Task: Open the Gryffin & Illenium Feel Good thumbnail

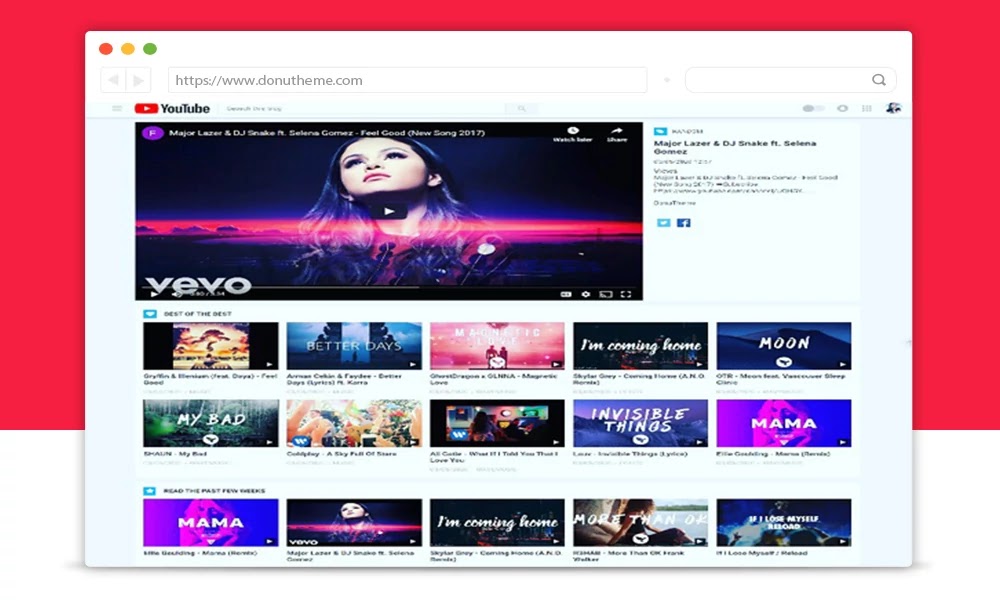Action: [210, 346]
